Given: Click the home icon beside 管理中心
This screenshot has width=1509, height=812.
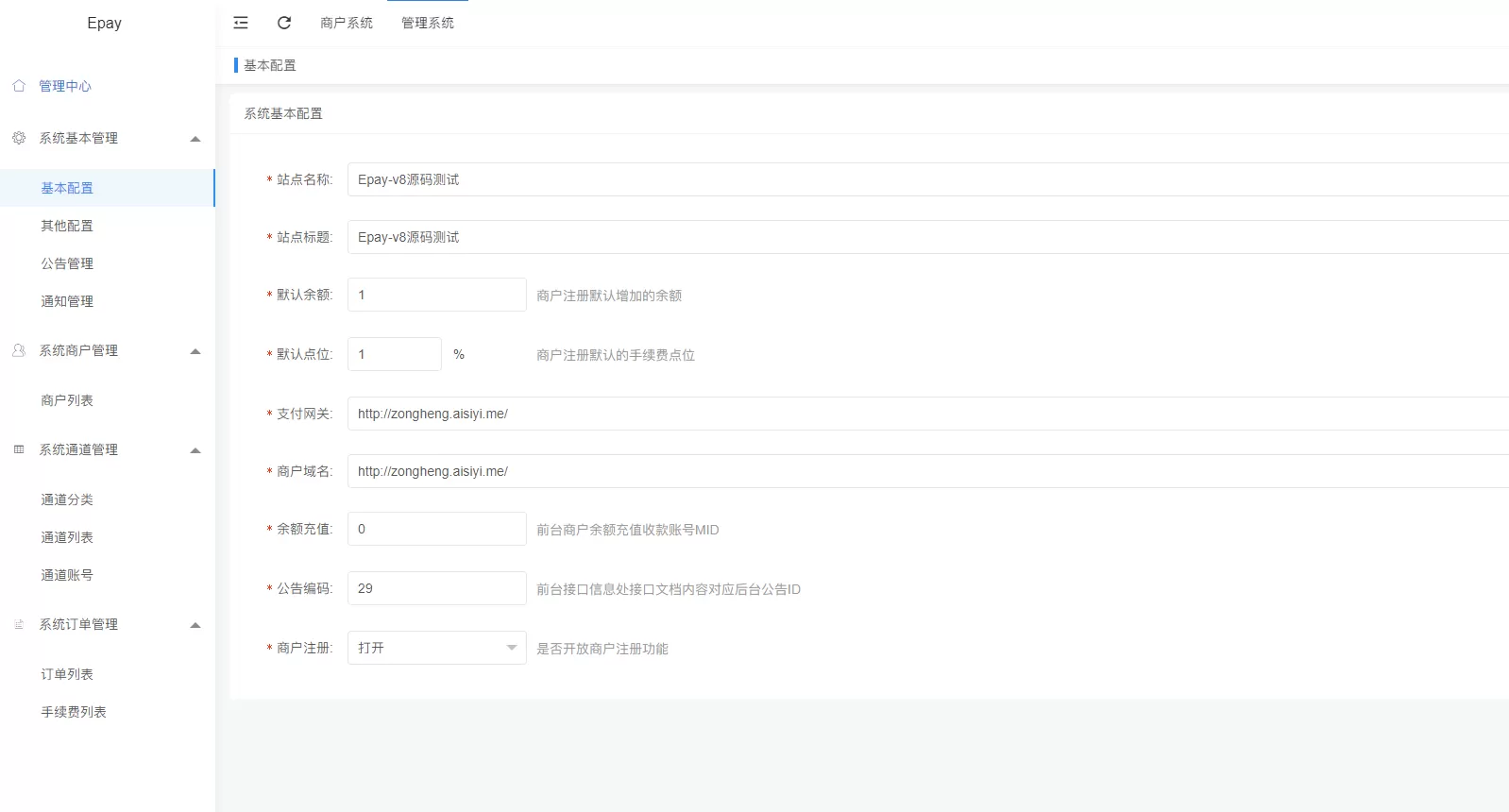Looking at the screenshot, I should (19, 86).
